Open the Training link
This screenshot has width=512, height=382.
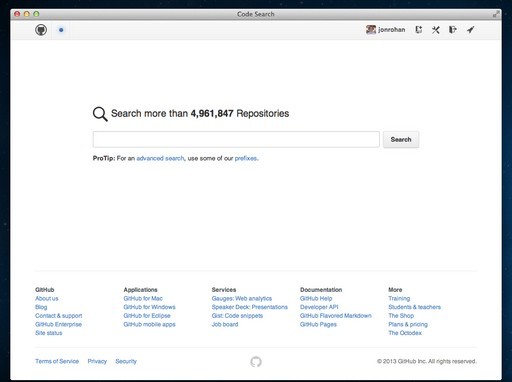(399, 298)
